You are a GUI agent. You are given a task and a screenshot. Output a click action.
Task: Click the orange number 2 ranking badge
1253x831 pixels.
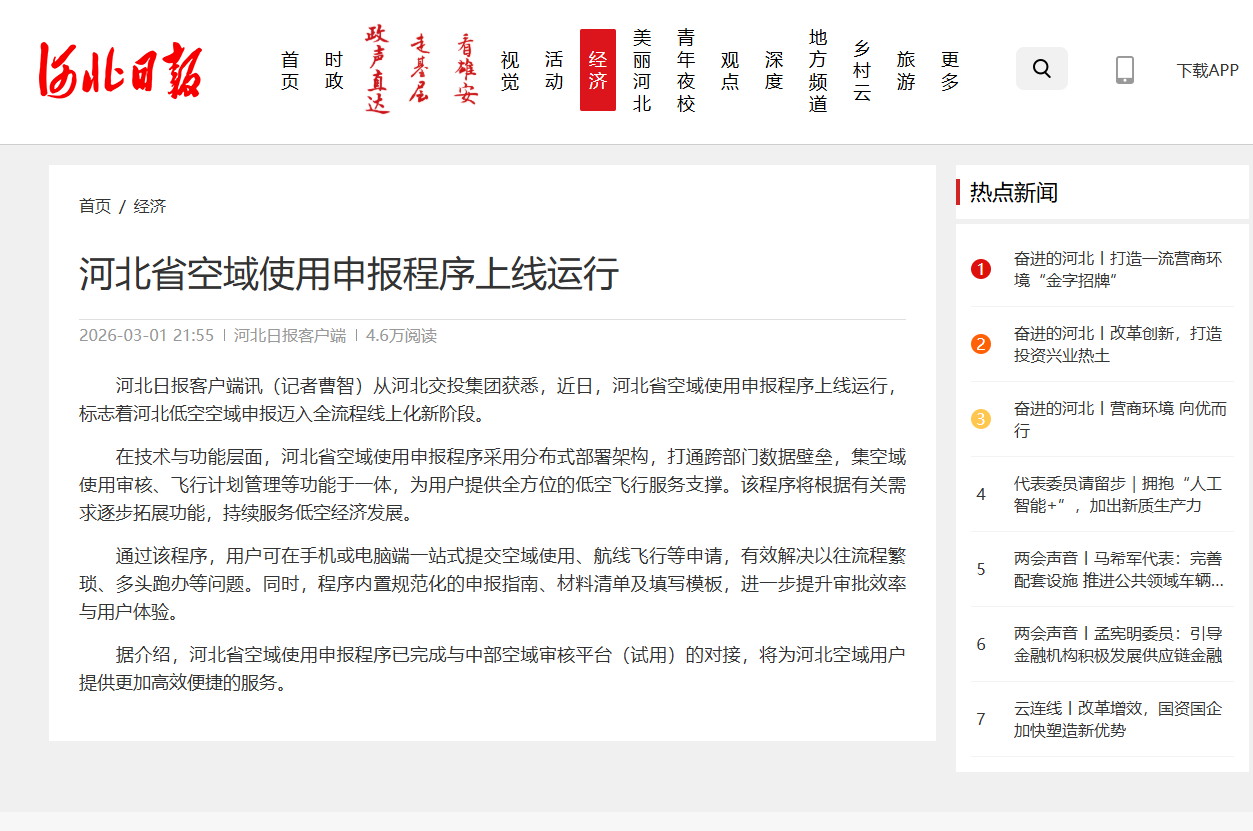pyautogui.click(x=980, y=344)
